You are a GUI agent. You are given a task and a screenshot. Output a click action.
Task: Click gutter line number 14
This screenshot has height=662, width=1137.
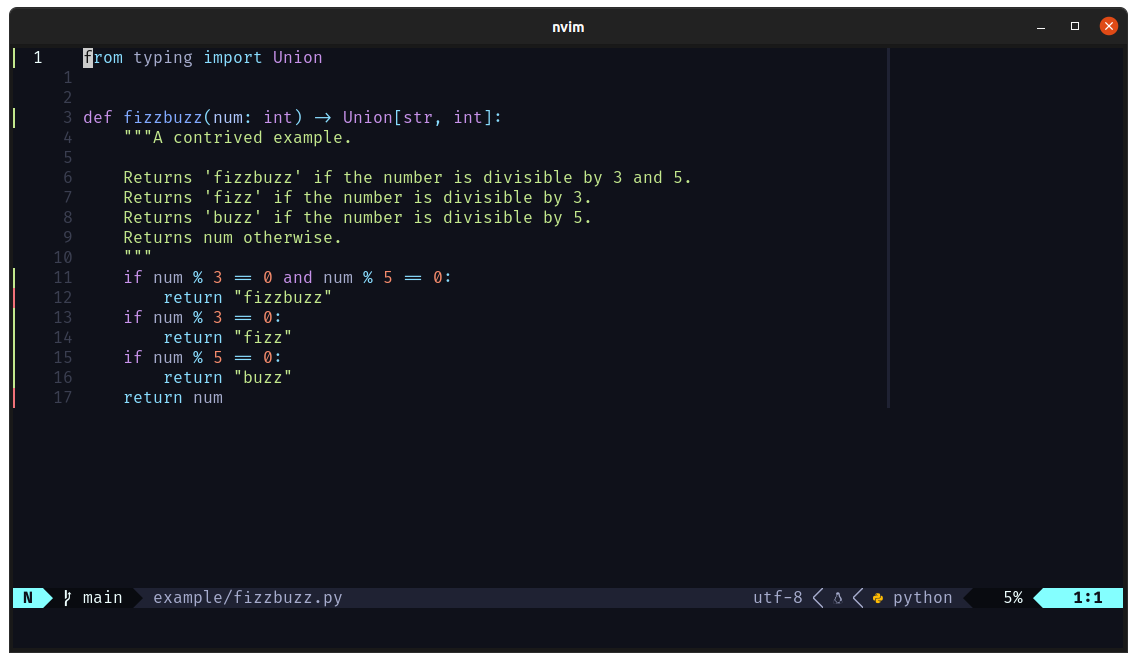coord(63,338)
